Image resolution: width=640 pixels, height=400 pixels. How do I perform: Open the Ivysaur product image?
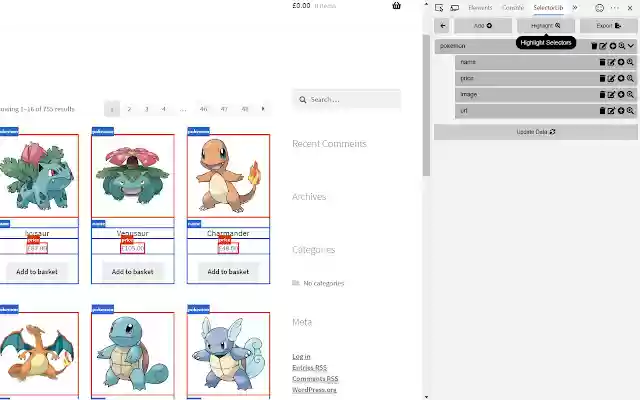click(x=39, y=176)
